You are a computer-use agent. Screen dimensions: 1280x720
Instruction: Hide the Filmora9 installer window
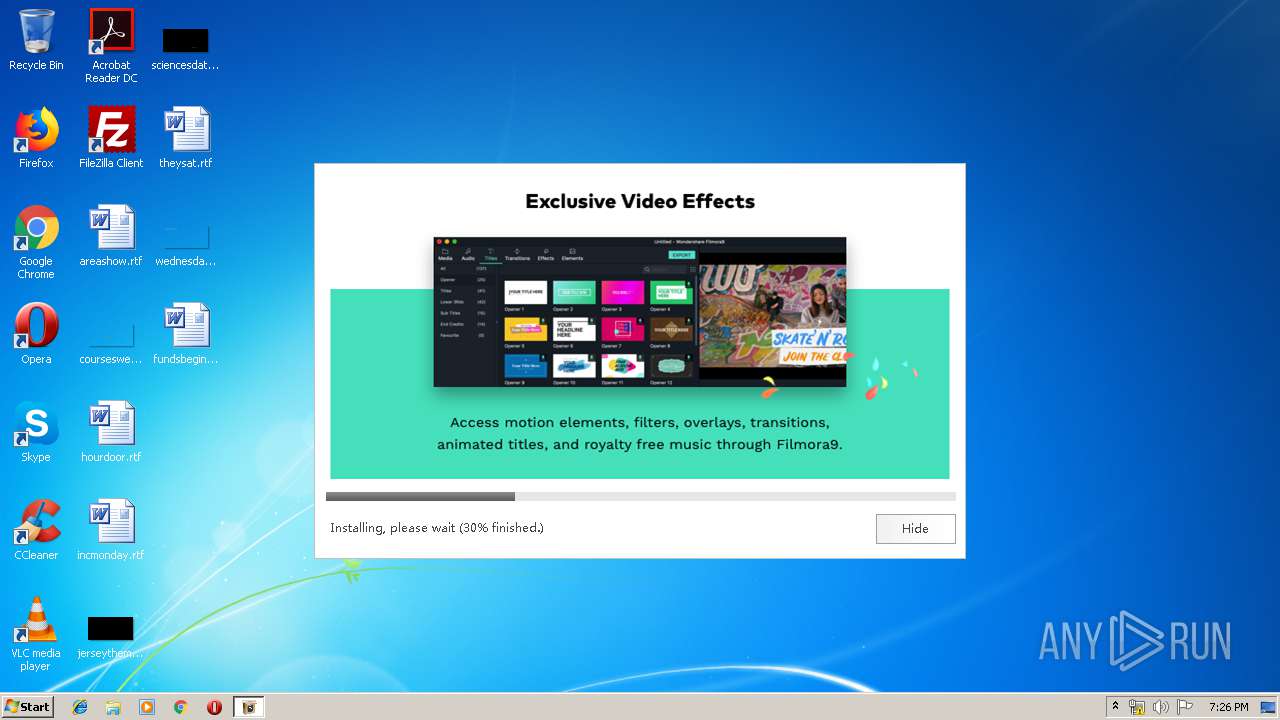point(915,528)
